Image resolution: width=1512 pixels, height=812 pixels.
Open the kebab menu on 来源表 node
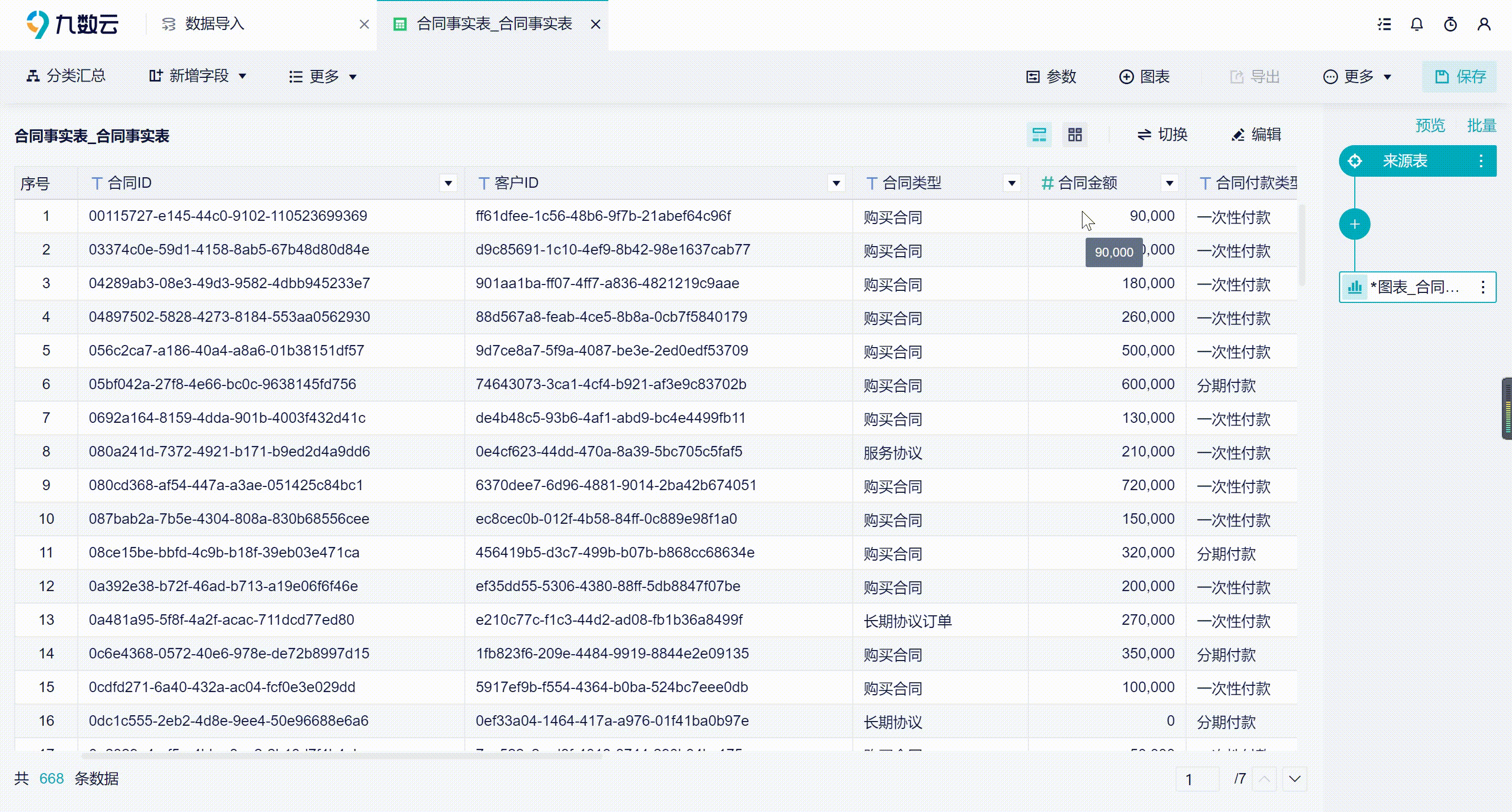(1480, 161)
